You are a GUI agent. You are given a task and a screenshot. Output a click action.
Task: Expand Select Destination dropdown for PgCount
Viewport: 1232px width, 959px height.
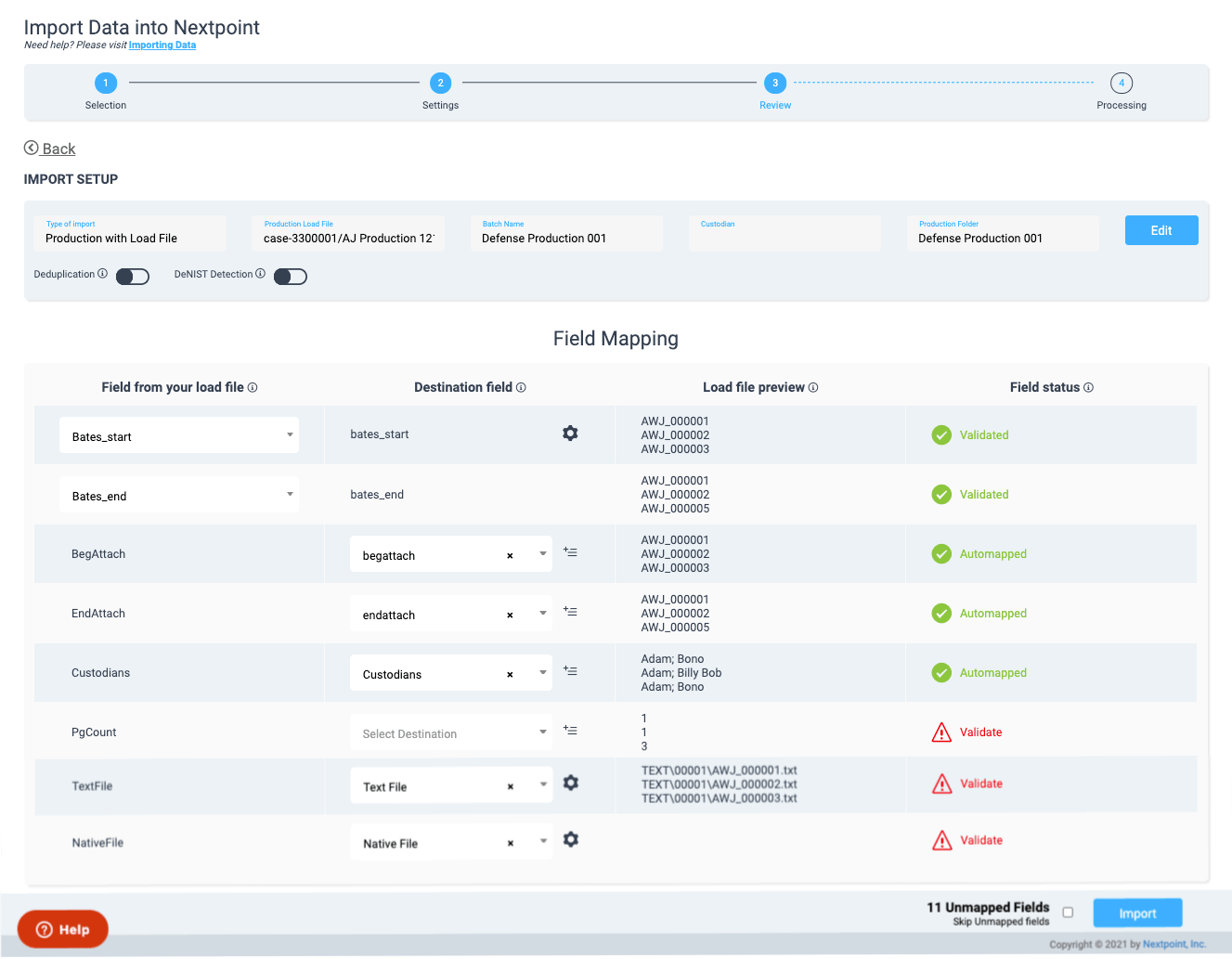pos(542,732)
